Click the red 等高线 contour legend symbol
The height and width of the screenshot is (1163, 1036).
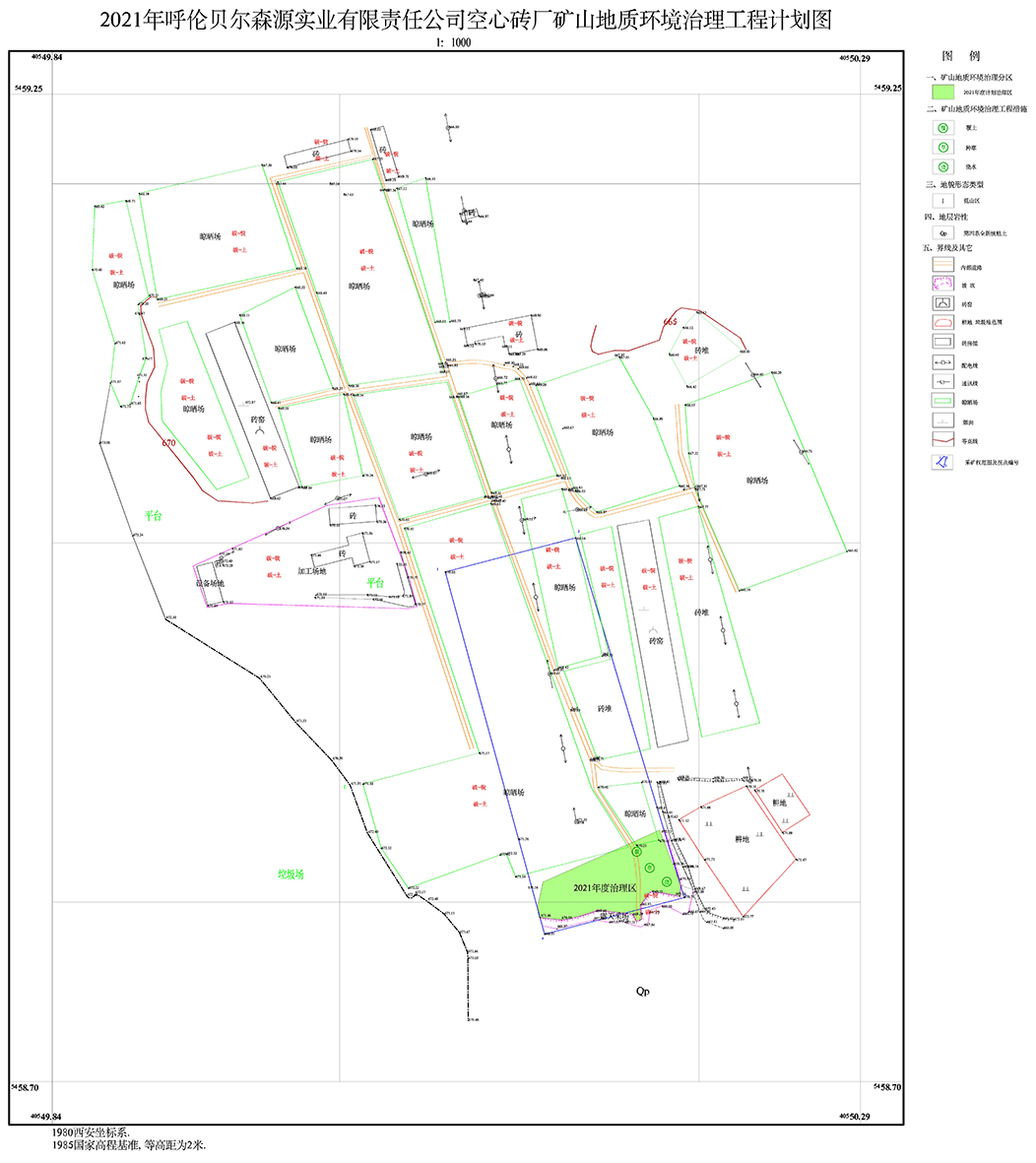pyautogui.click(x=942, y=440)
